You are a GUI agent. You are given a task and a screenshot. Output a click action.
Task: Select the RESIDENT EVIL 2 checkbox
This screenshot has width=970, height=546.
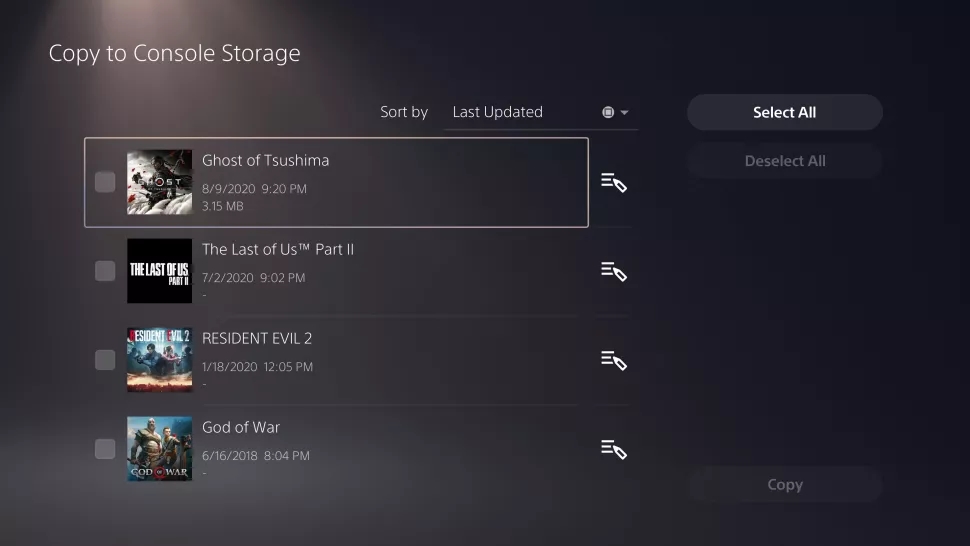pos(105,360)
